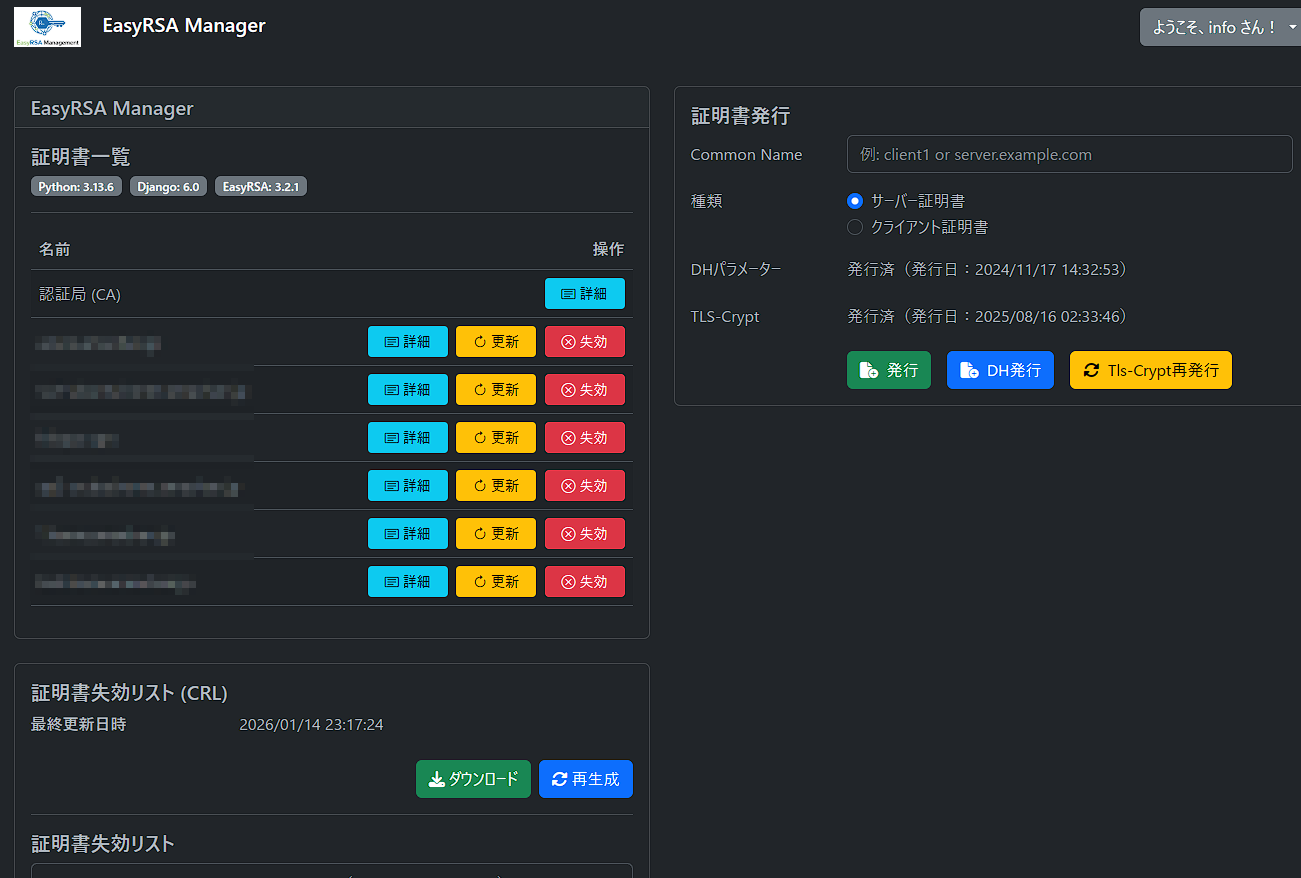Screen dimensions: 1301x878
Task: Download the CRL with ダウンロード button
Action: point(473,779)
